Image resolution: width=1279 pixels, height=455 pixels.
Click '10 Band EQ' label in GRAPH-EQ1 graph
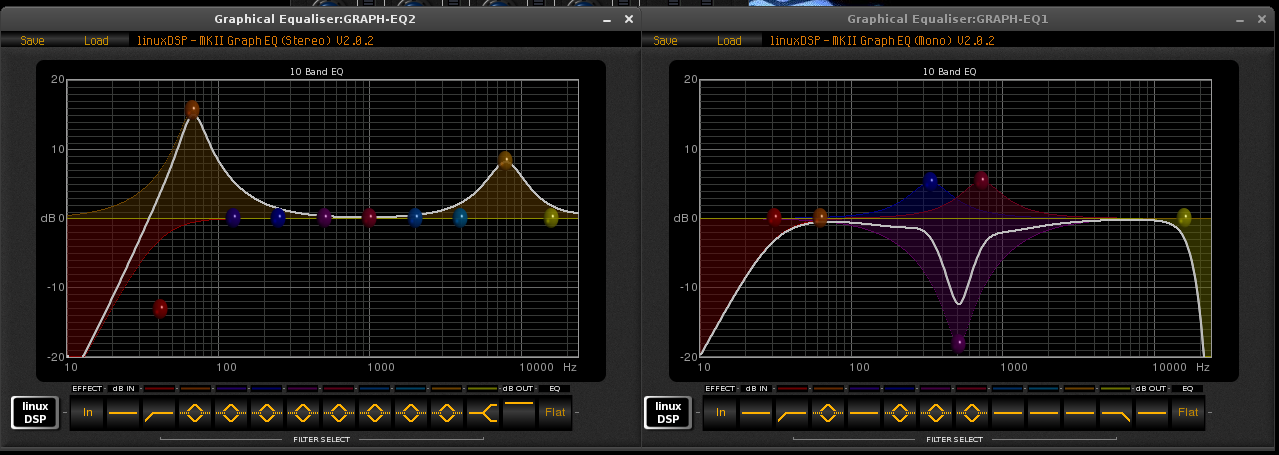coord(949,72)
